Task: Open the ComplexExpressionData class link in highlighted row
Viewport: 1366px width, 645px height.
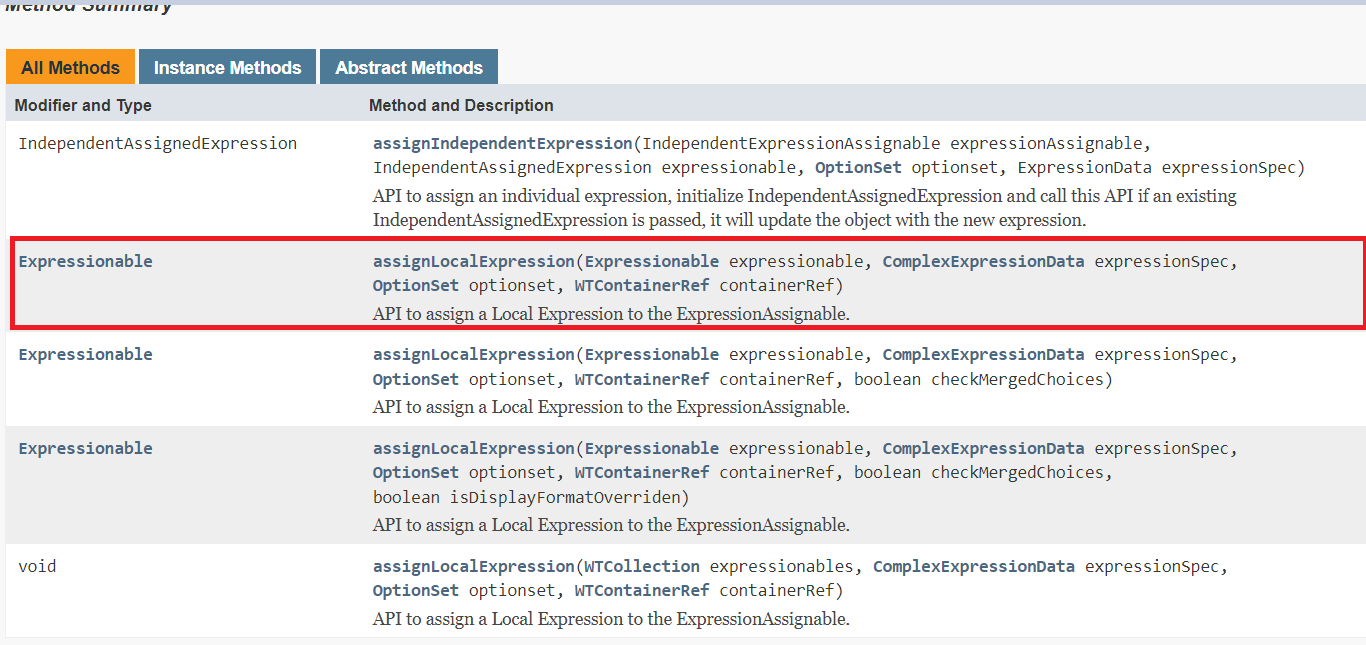Action: click(x=983, y=261)
